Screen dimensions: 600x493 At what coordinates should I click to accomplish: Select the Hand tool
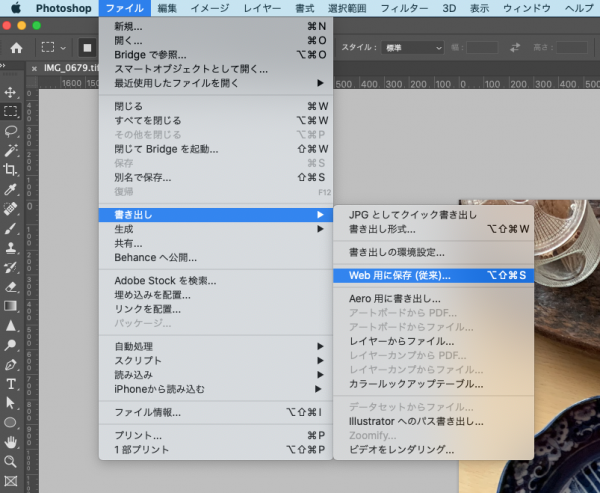[x=11, y=442]
